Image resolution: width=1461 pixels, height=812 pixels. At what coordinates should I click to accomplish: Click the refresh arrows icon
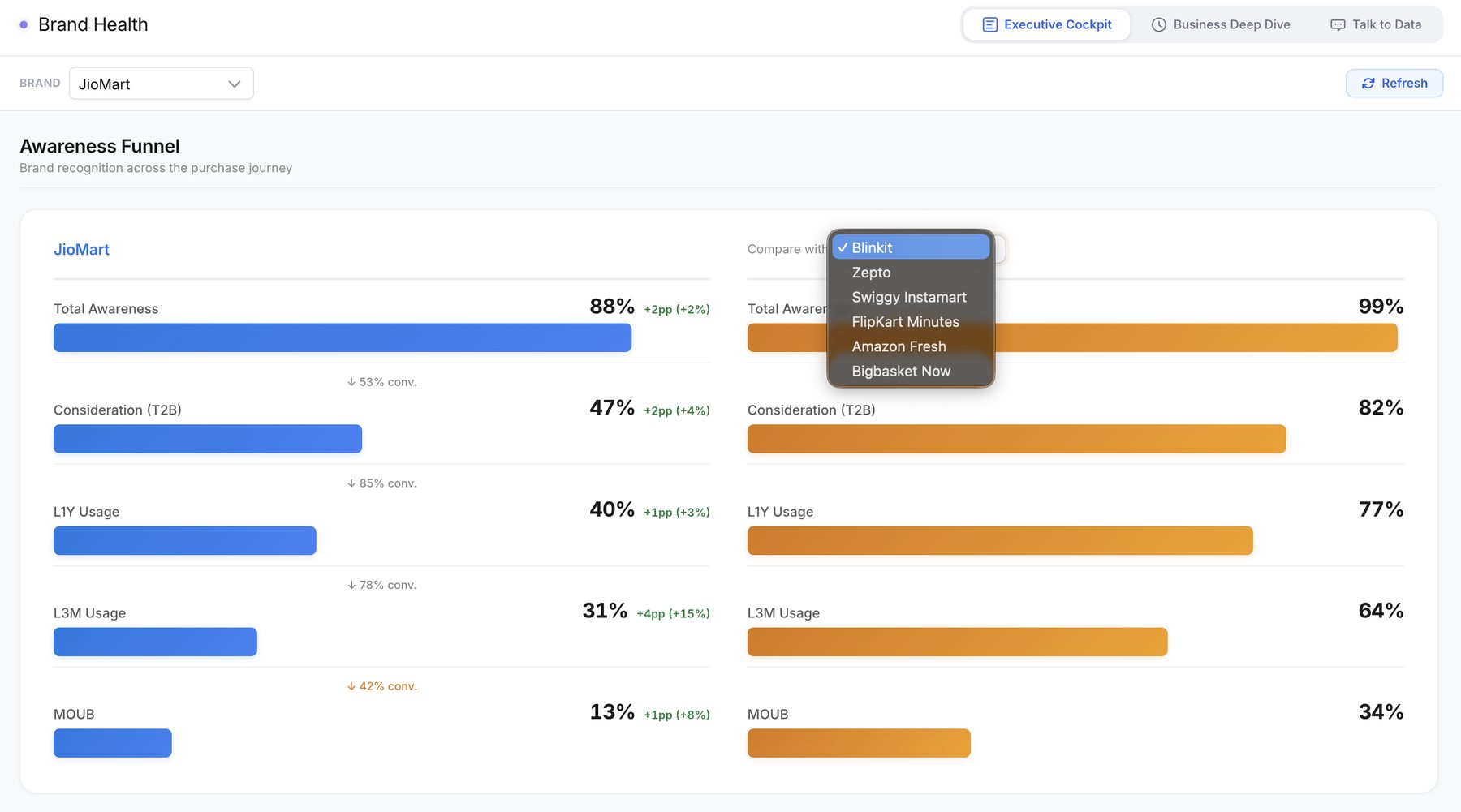click(x=1368, y=84)
